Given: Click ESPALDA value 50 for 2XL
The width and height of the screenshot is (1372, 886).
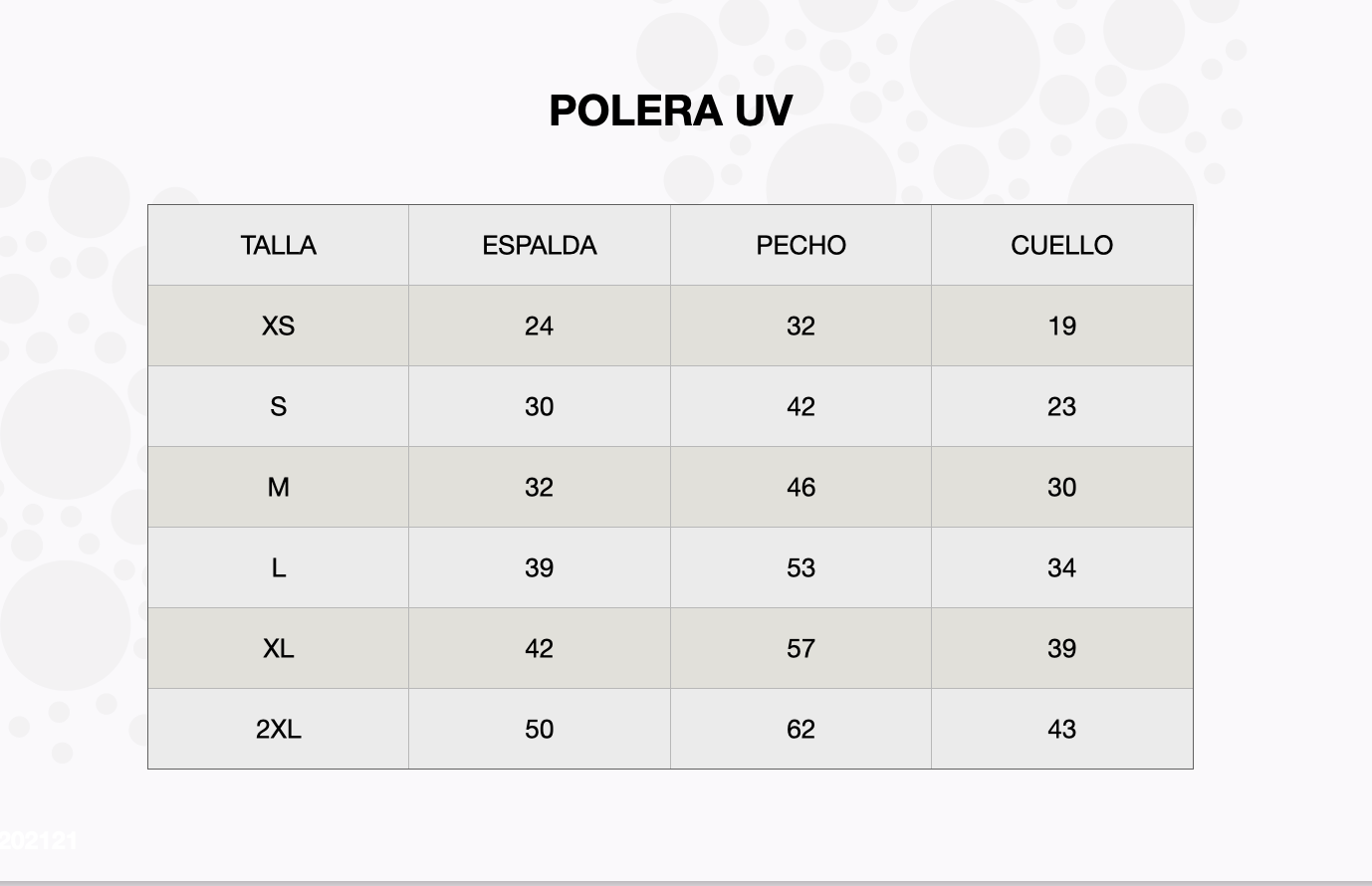Looking at the screenshot, I should point(539,730).
